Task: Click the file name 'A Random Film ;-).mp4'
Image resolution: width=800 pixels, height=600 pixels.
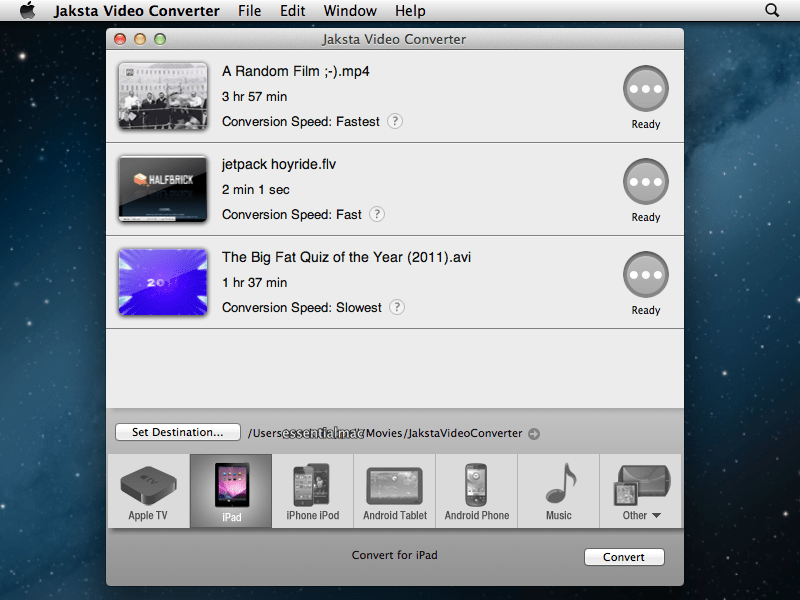Action: click(x=295, y=71)
